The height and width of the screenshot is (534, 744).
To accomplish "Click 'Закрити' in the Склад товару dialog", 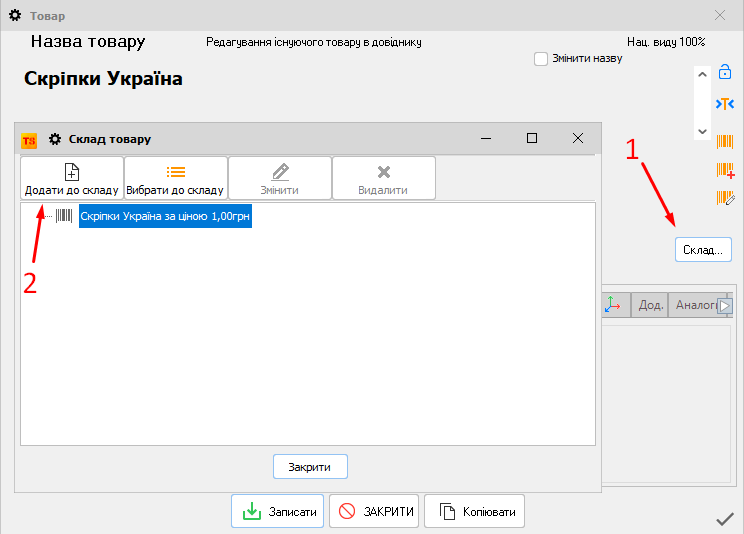I will point(310,467).
